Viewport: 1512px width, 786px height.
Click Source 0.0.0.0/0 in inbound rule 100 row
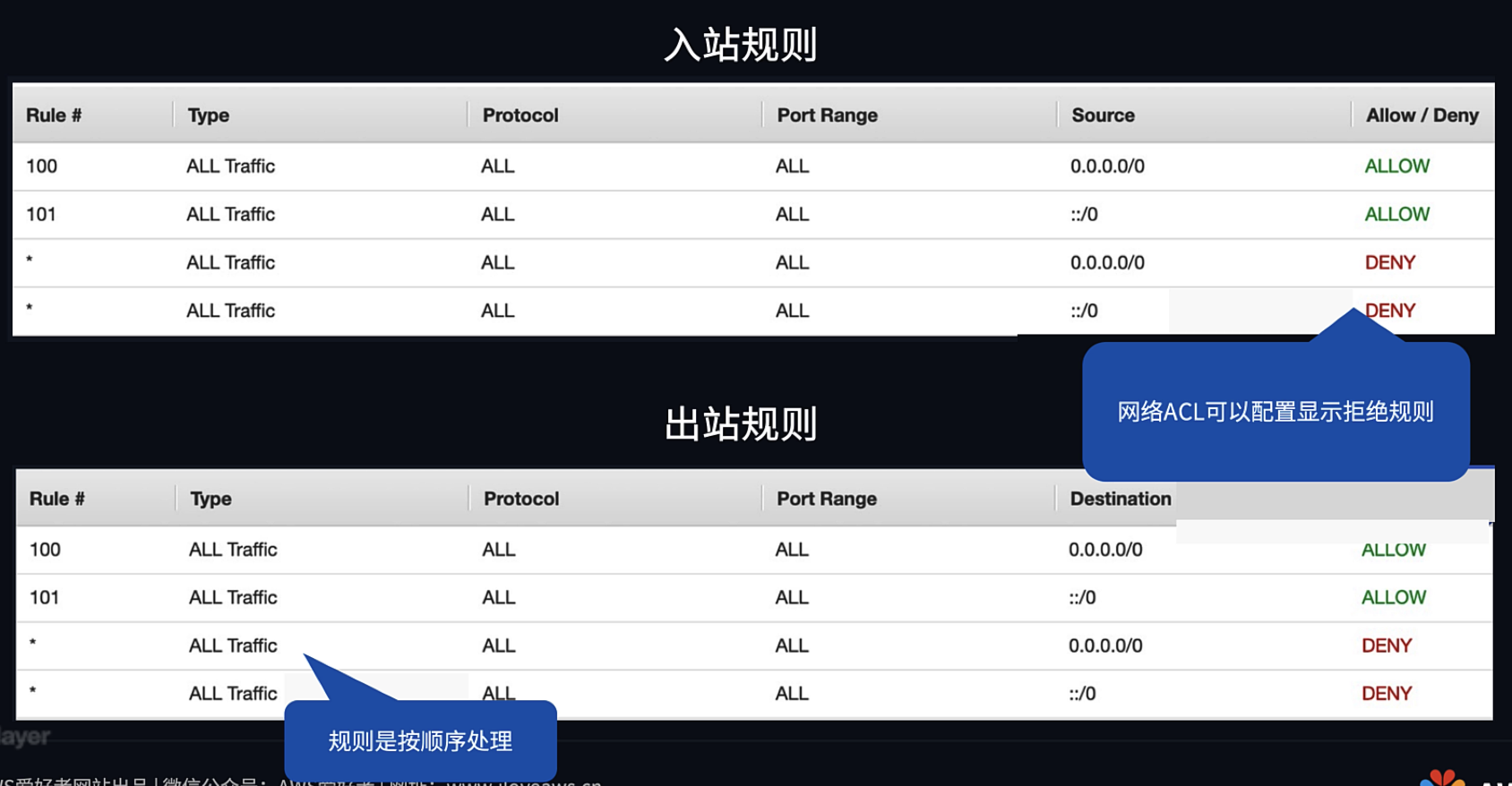[x=1108, y=166]
